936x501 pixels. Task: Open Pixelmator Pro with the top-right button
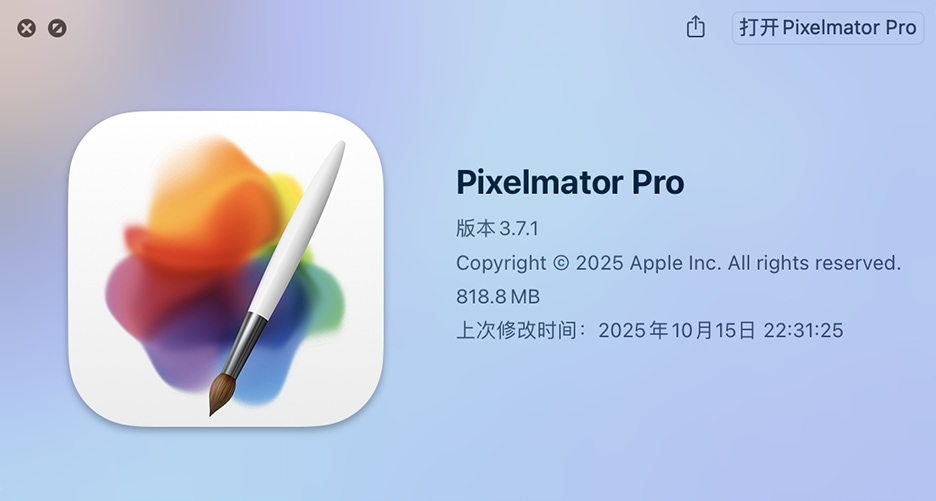(x=828, y=27)
